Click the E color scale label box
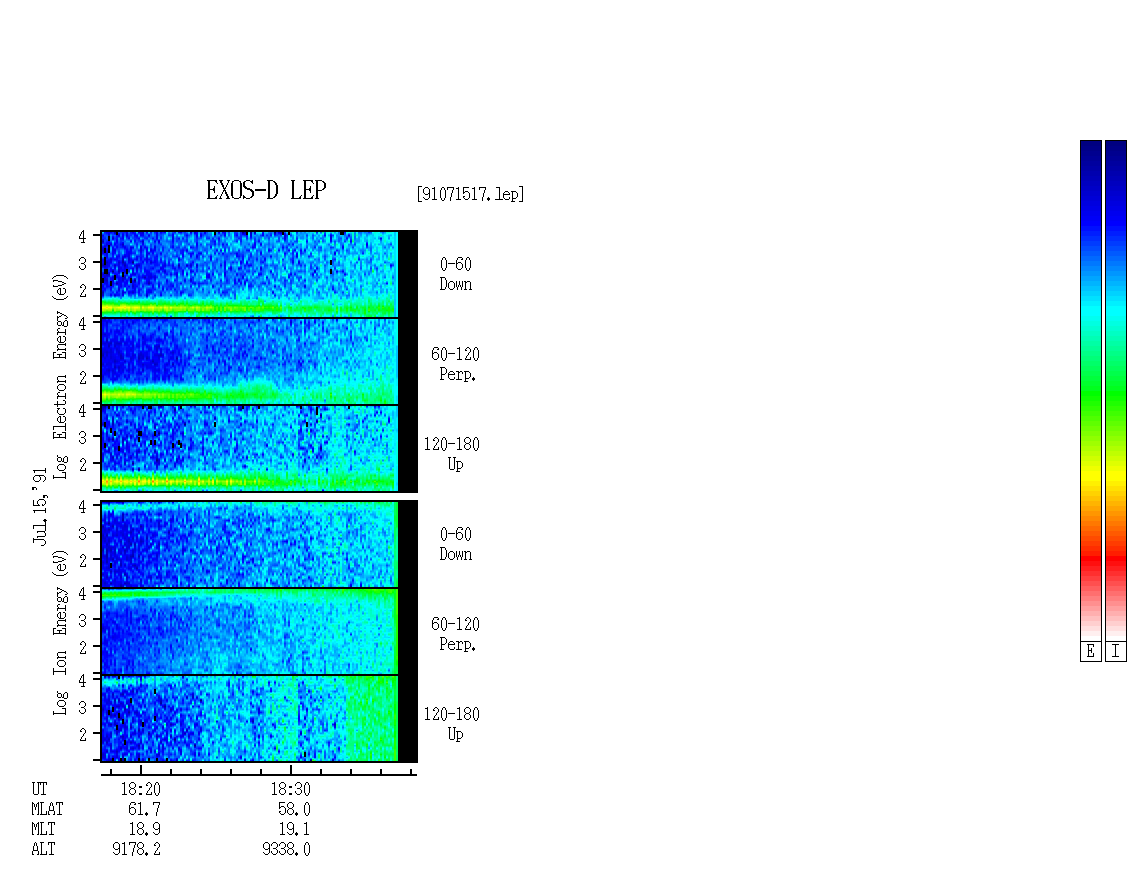Image resolution: width=1130 pixels, height=875 pixels. tap(1090, 652)
